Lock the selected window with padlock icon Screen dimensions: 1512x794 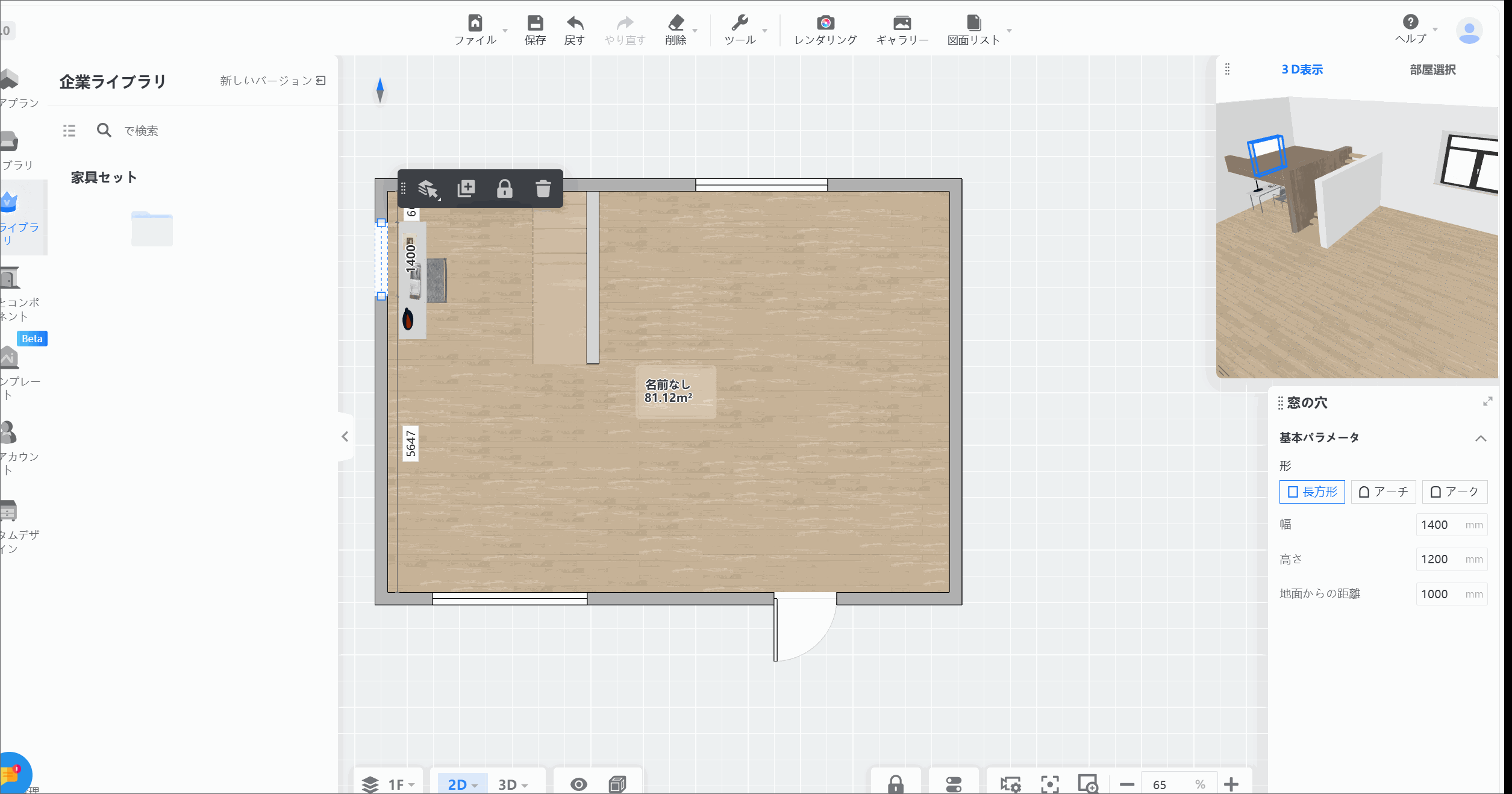coord(505,189)
